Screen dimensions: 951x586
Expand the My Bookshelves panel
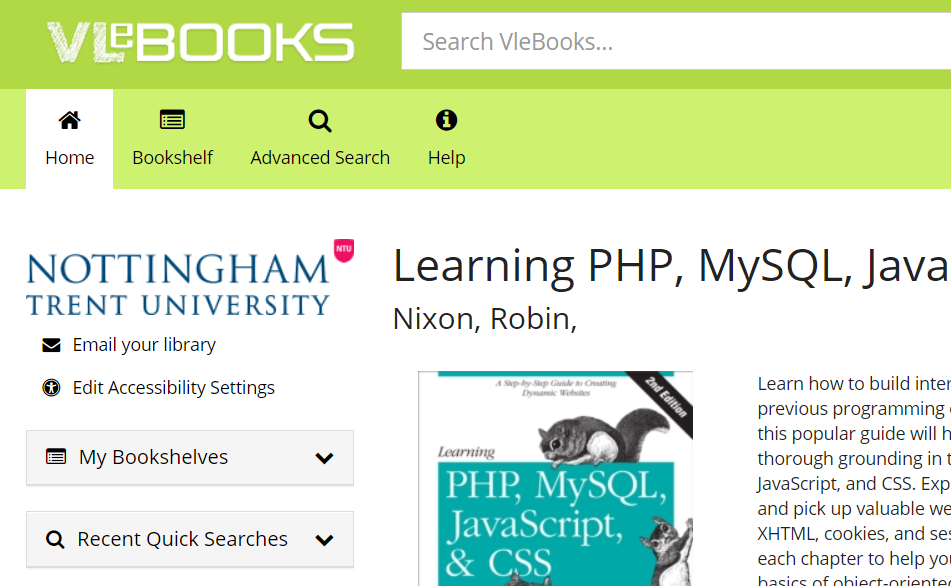click(190, 457)
